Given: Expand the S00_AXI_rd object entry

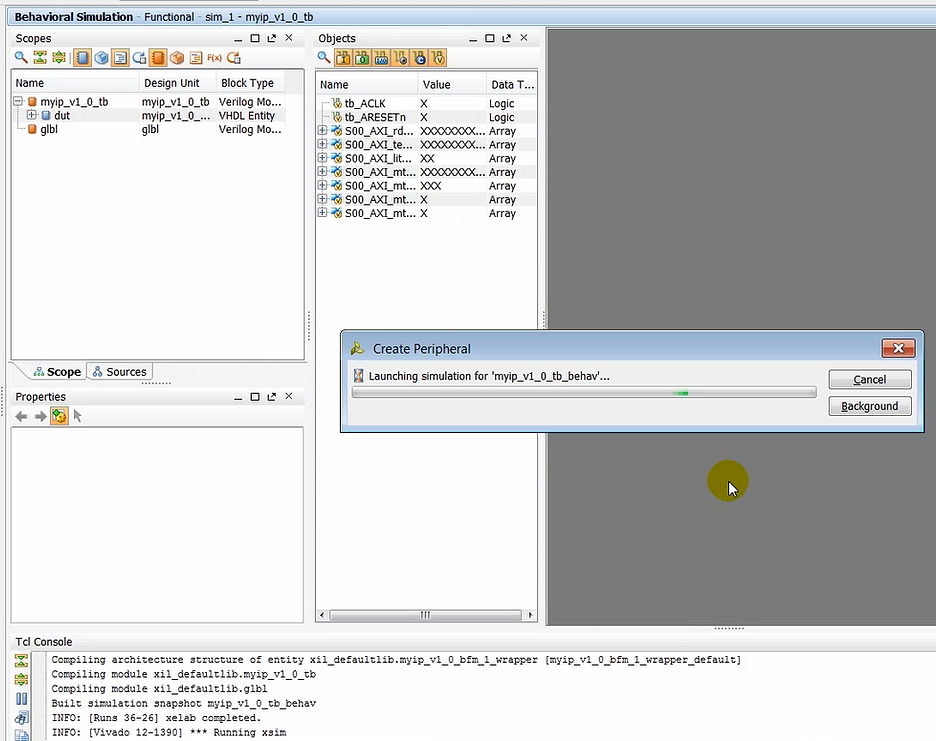Looking at the screenshot, I should pyautogui.click(x=322, y=131).
